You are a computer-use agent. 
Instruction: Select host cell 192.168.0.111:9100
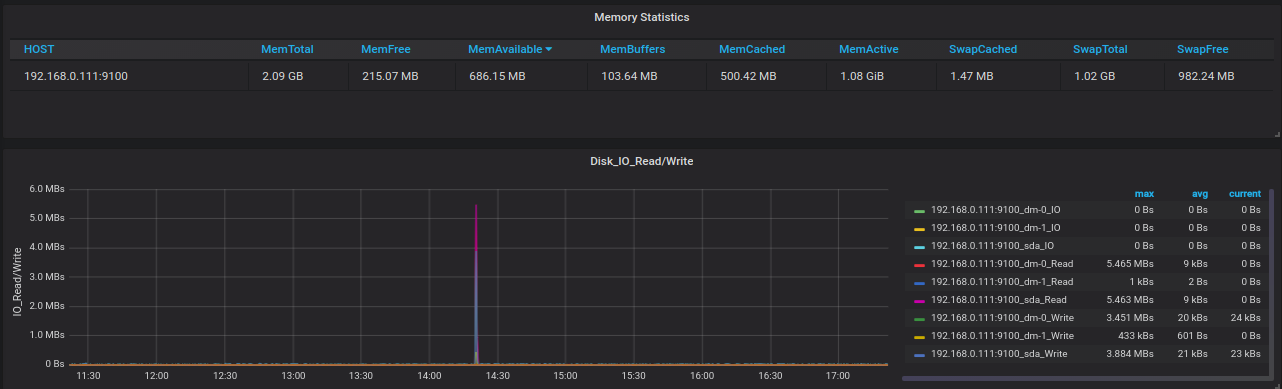76,76
